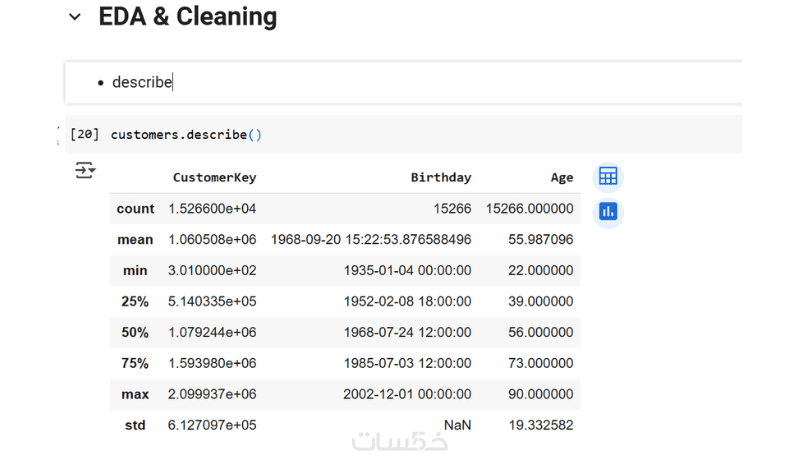
Task: Select the mean row label
Action: (135, 240)
